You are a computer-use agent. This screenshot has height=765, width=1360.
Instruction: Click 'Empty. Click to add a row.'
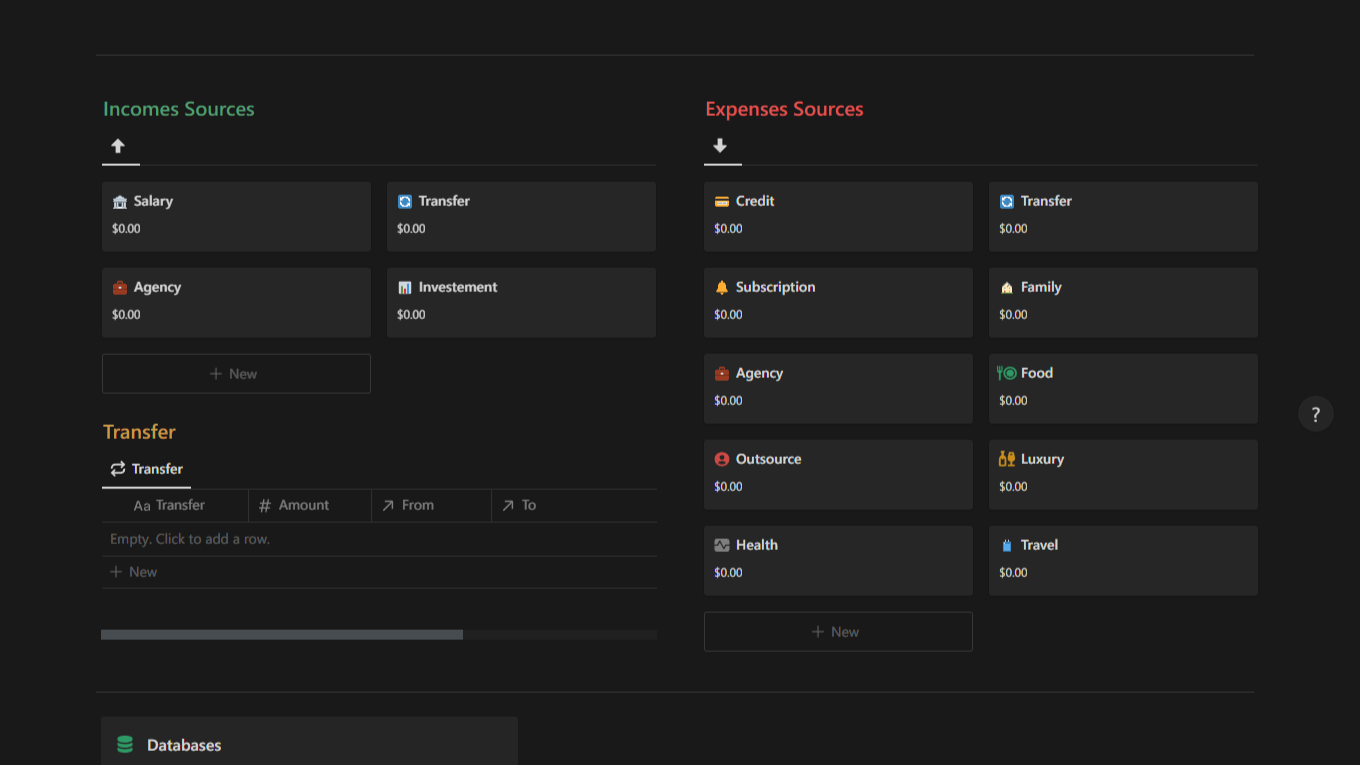[x=190, y=539]
